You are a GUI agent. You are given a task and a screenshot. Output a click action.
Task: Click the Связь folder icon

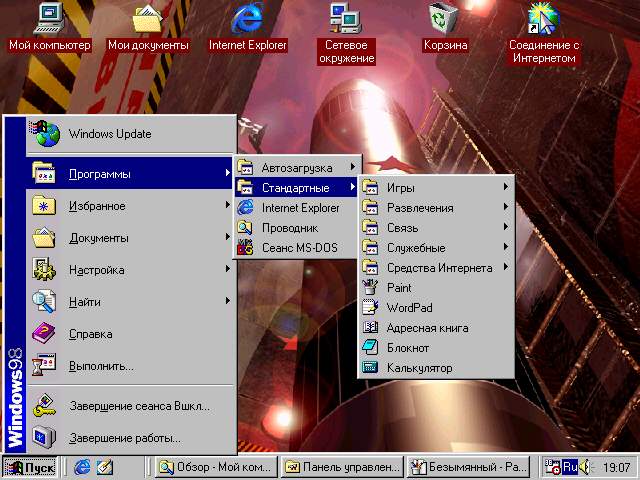pos(370,227)
